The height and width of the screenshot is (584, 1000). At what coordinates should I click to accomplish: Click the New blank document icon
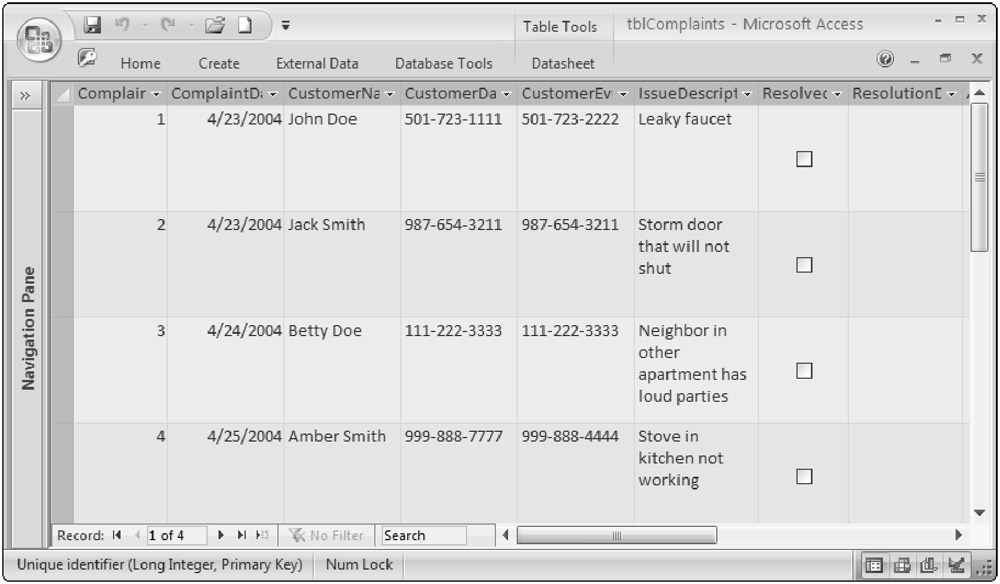coord(243,24)
